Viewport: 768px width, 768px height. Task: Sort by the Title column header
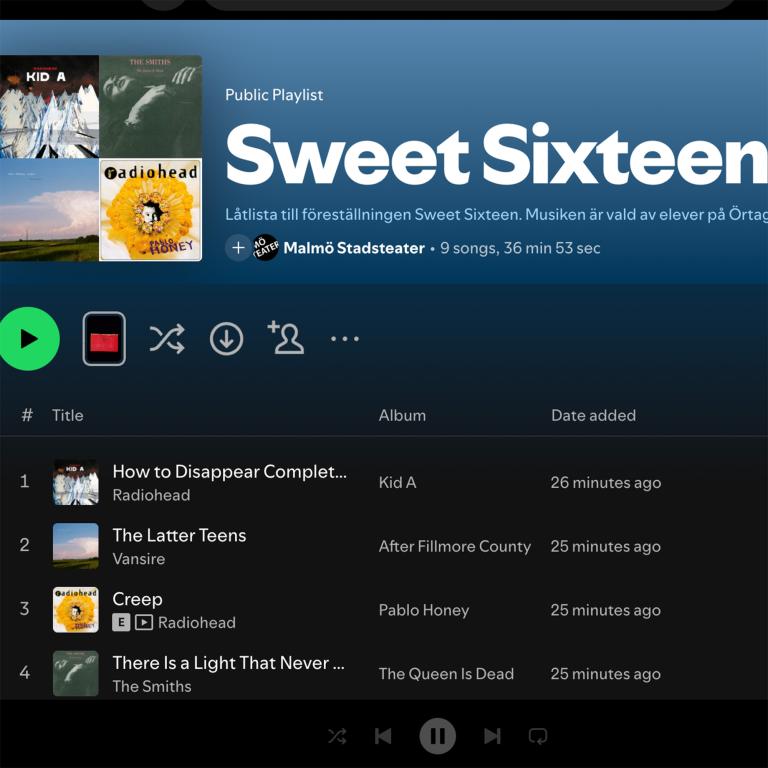(68, 415)
